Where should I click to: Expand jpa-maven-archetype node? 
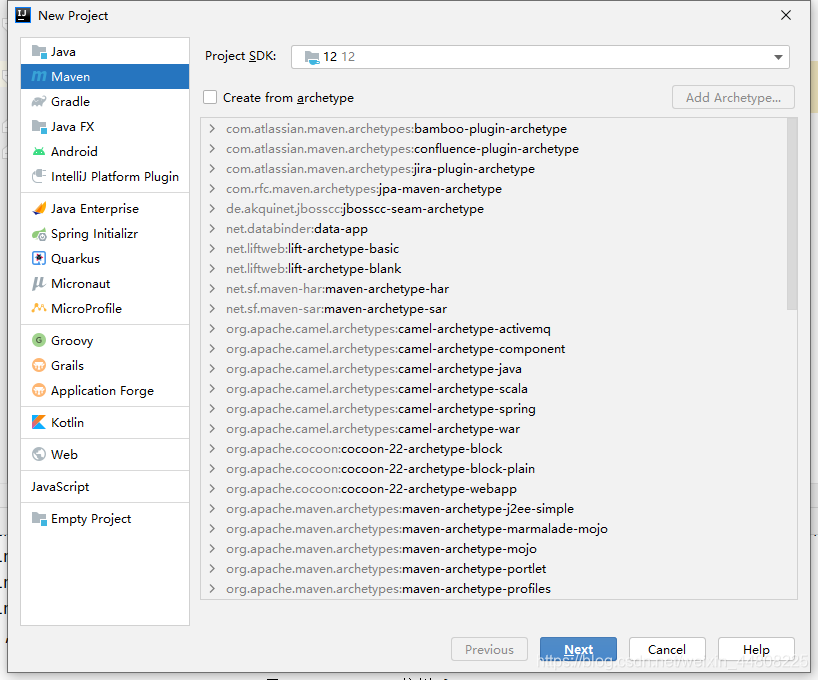tap(212, 188)
